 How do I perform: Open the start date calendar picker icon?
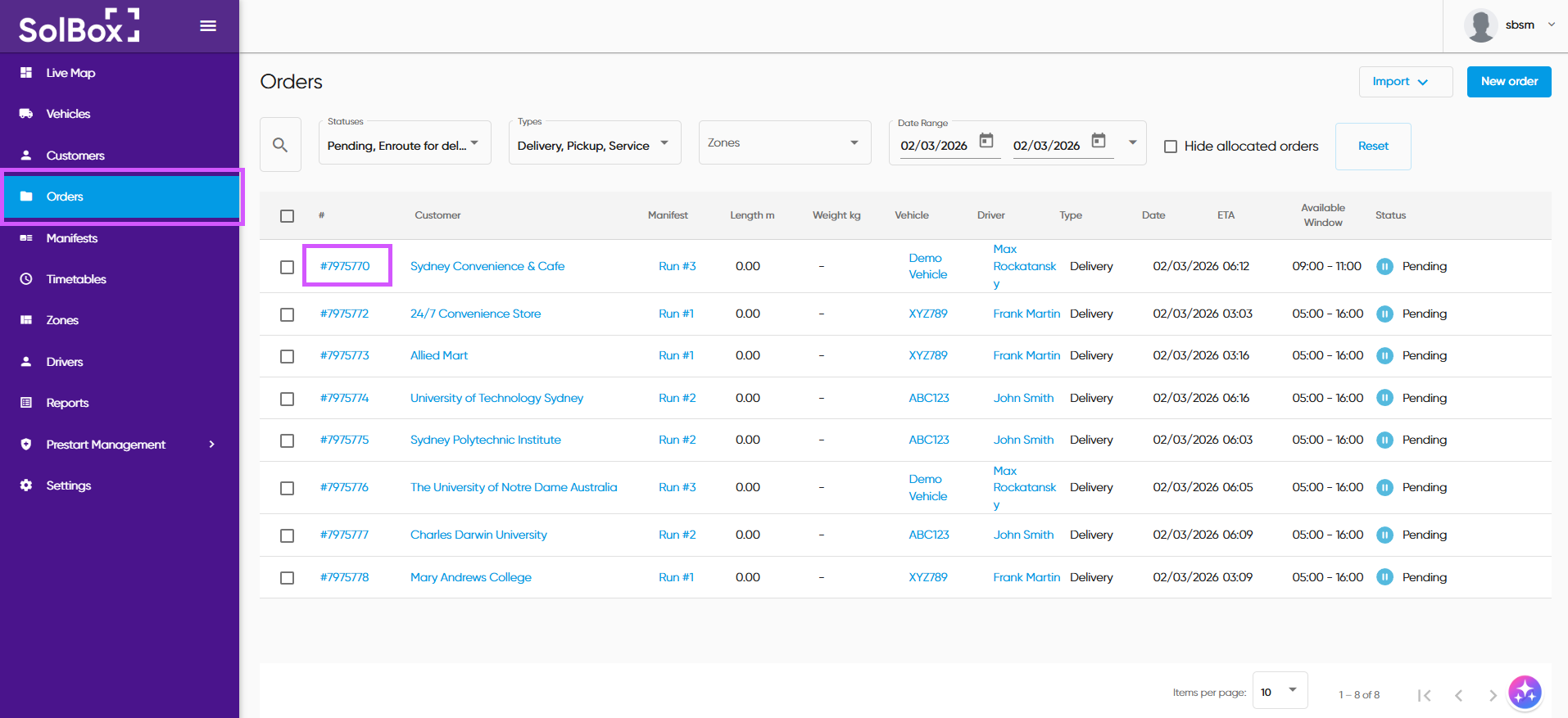pyautogui.click(x=986, y=141)
